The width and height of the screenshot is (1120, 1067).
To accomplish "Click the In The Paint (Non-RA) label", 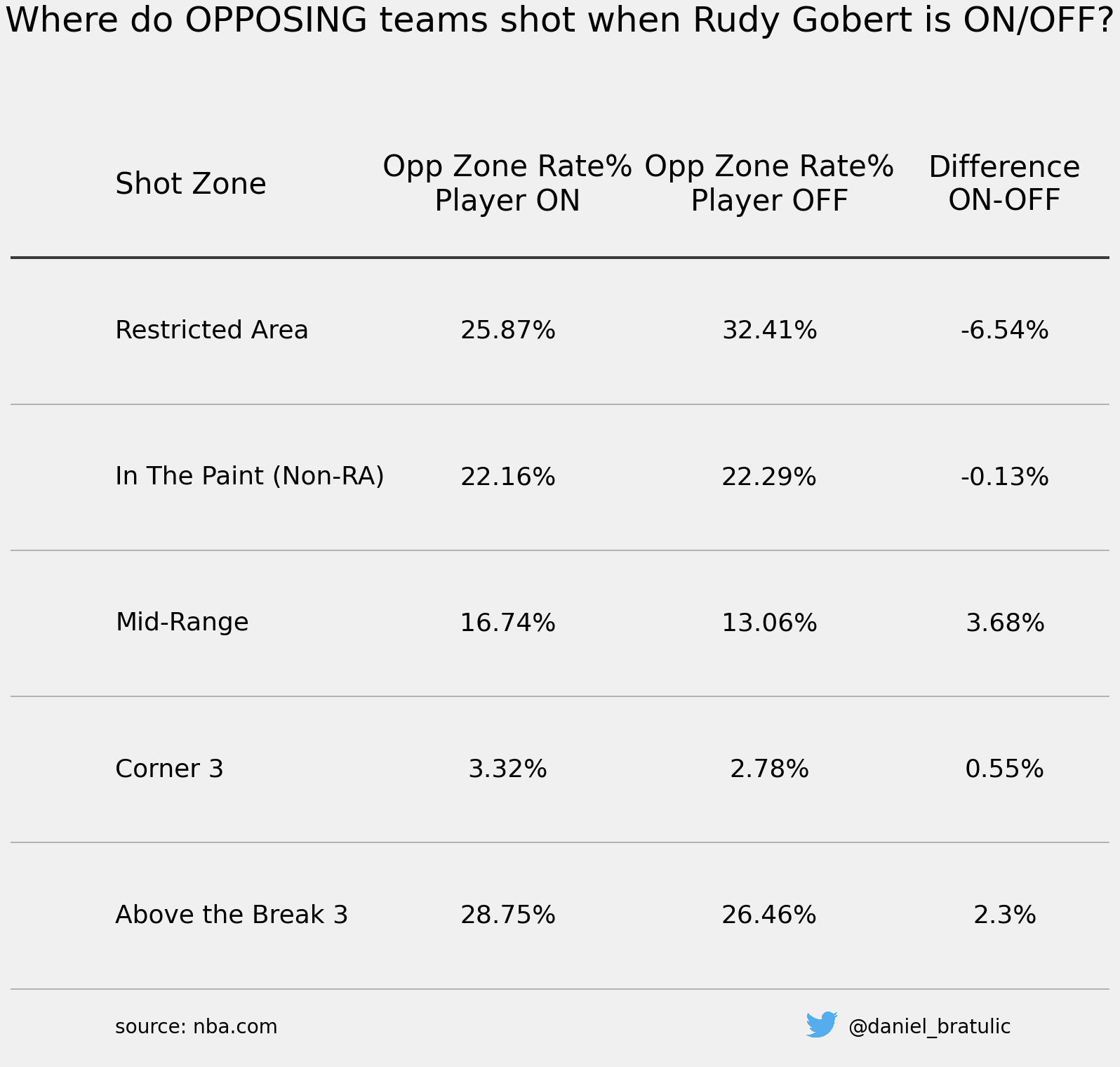I will tap(250, 476).
